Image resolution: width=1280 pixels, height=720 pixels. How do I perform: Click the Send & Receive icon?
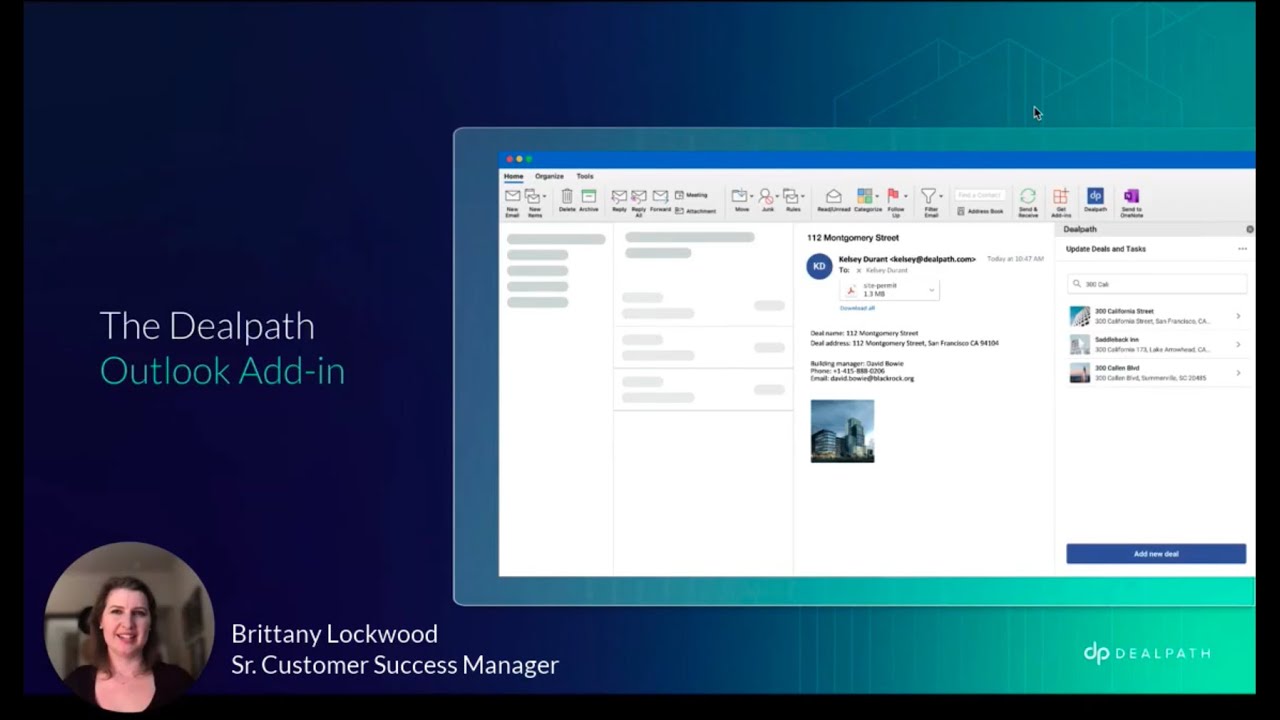pos(1027,196)
